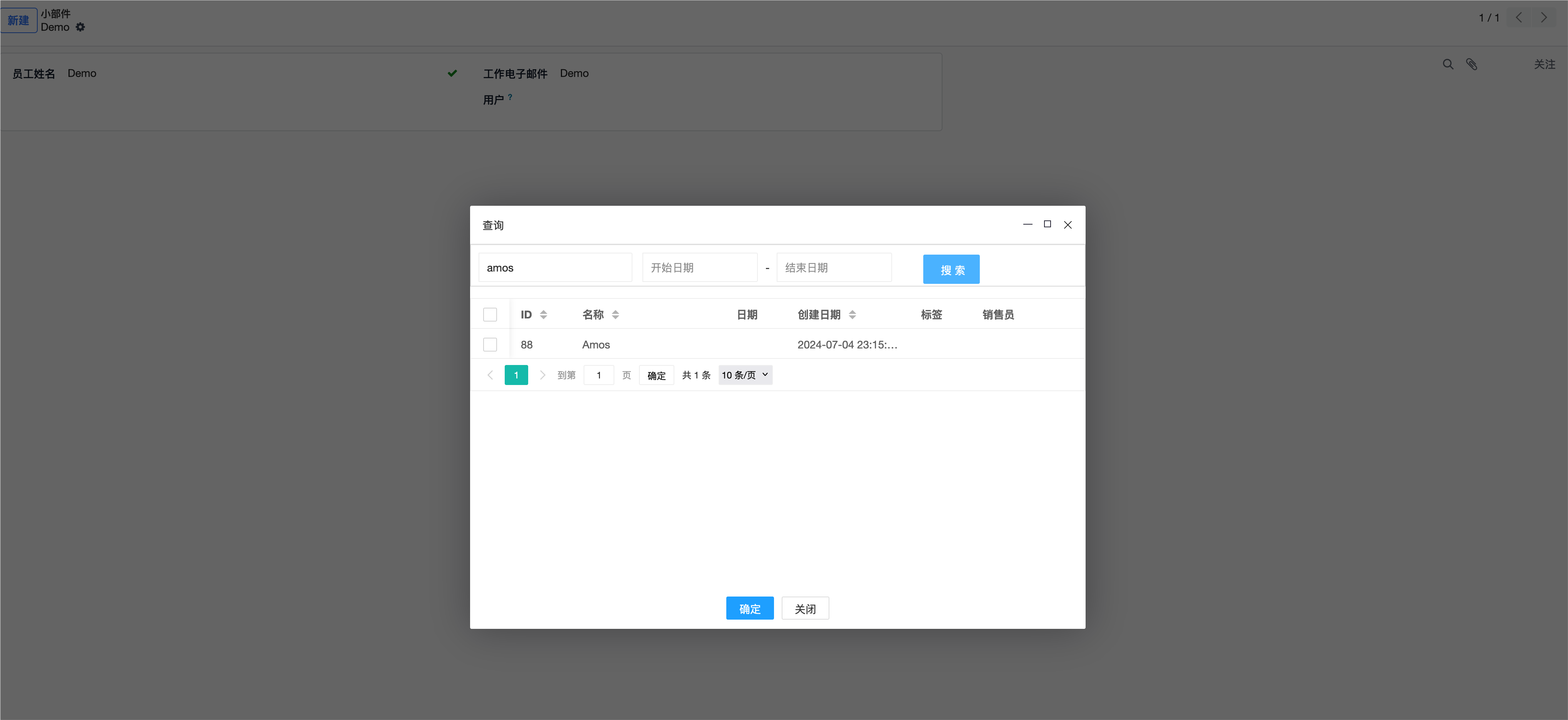Open attachments via the paperclip icon
The height and width of the screenshot is (720, 1568).
(x=1471, y=65)
